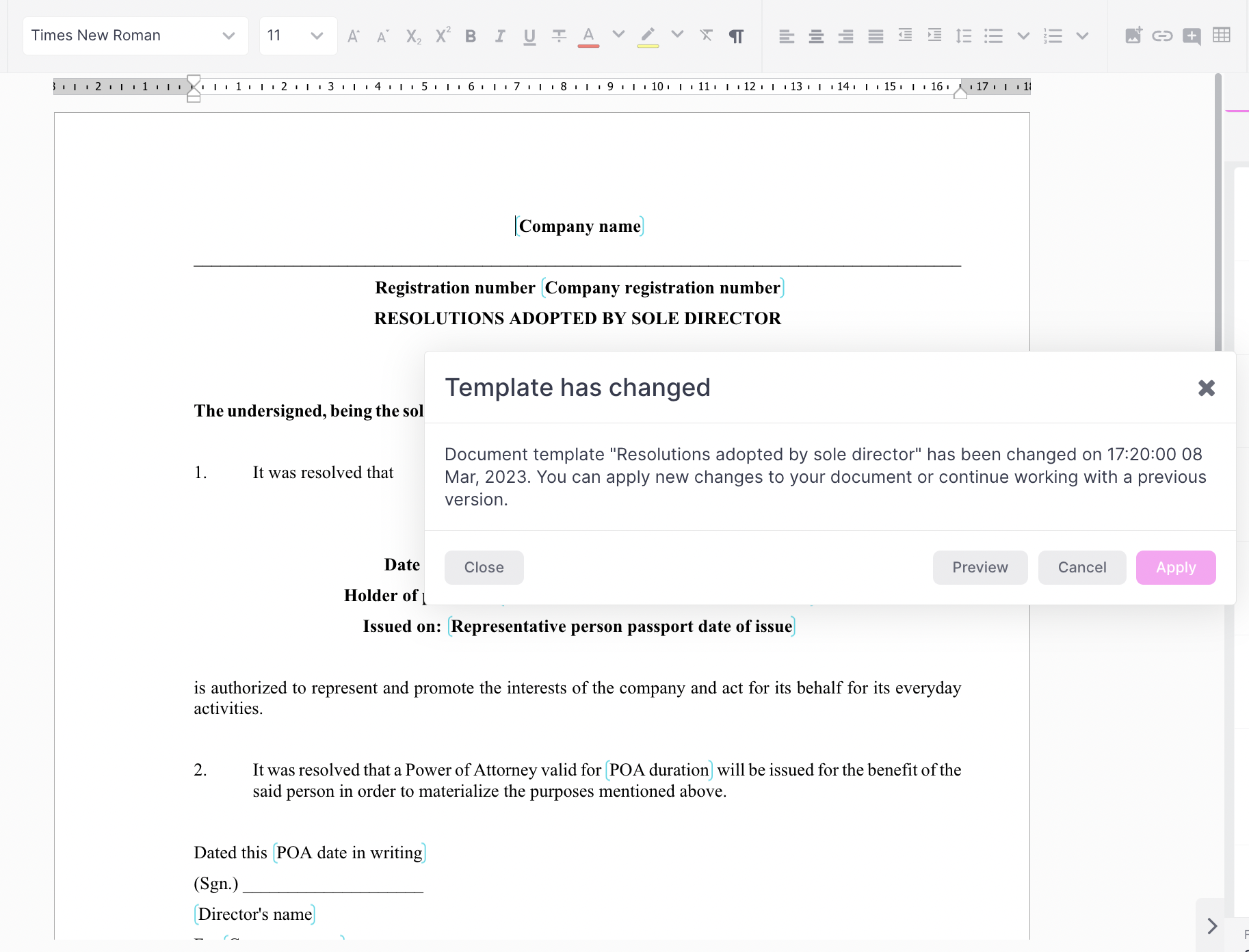The width and height of the screenshot is (1249, 952).
Task: Insert a table
Action: tap(1221, 36)
